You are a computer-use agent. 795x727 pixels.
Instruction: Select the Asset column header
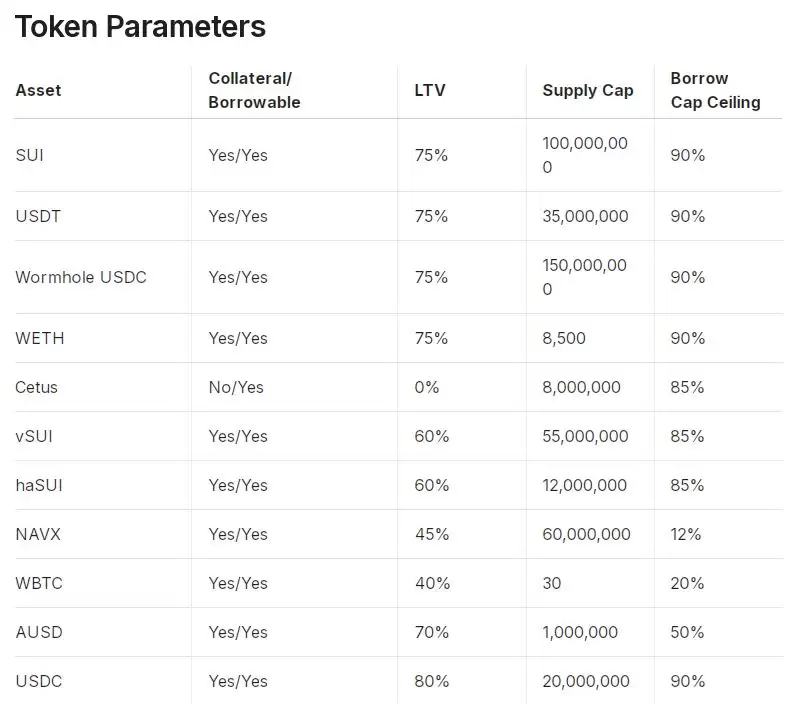coord(38,90)
